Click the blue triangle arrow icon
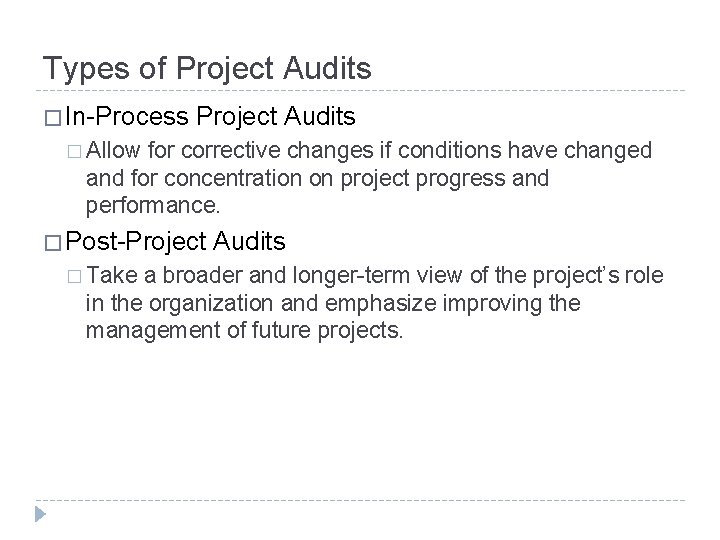Viewport: 720px width, 540px height. pyautogui.click(x=40, y=514)
